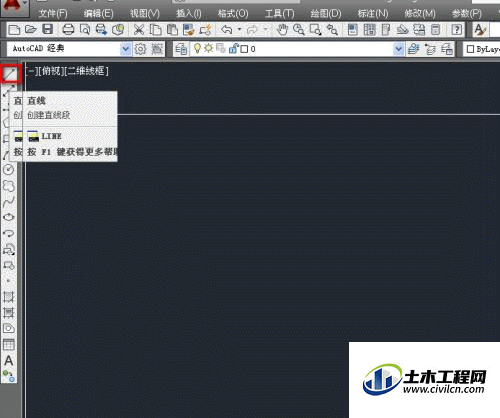Screen dimensions: 500x418
Task: Click the Workspace Settings gear icon
Action: 140,49
